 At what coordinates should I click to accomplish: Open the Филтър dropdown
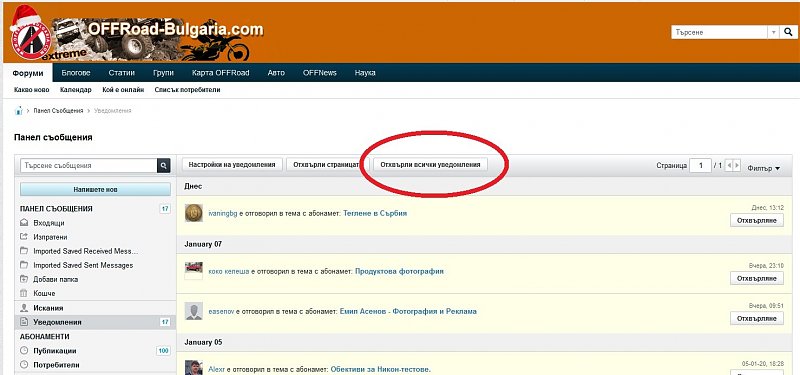click(x=764, y=168)
